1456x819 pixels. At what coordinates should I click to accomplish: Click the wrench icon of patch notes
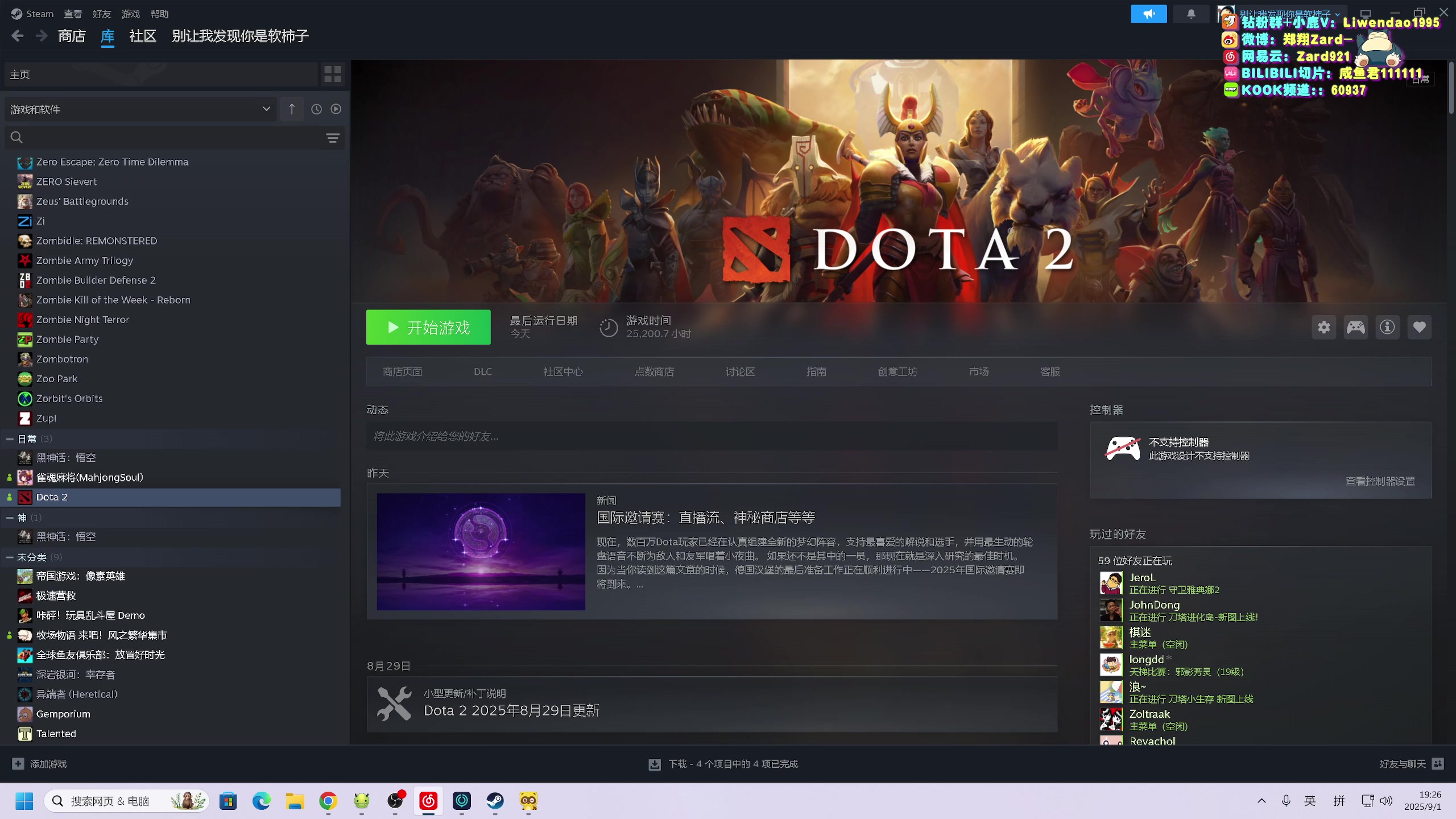click(394, 704)
